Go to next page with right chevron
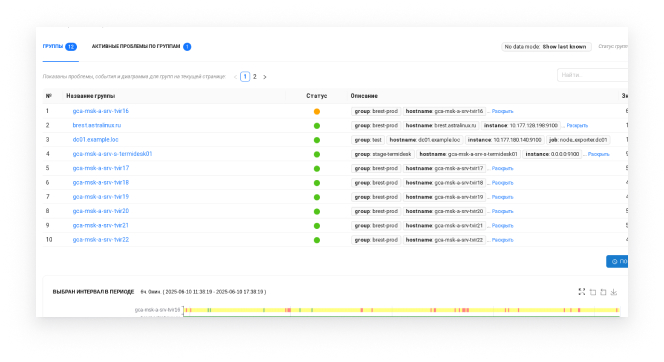The height and width of the screenshot is (362, 664). click(x=265, y=77)
